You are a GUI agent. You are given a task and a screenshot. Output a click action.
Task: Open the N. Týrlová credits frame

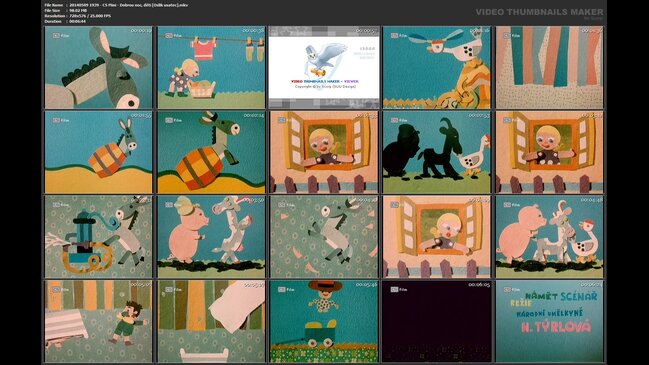coord(549,321)
